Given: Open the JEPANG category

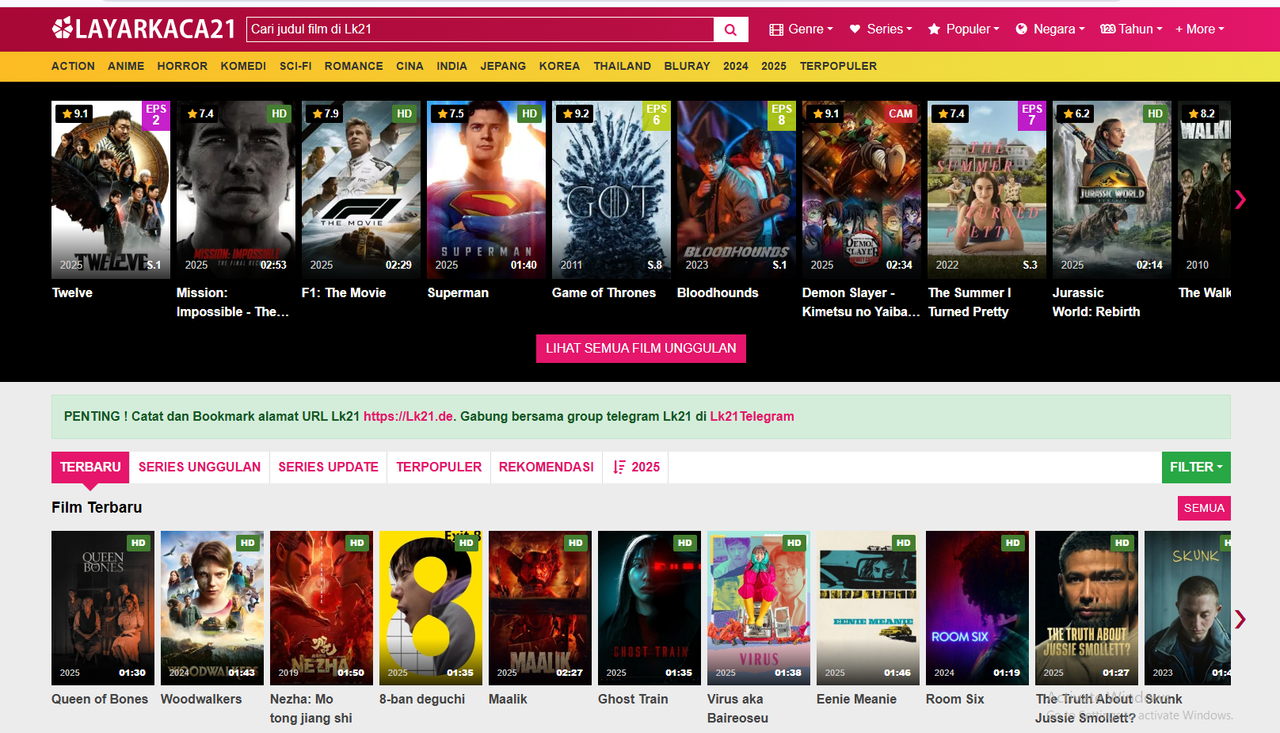Looking at the screenshot, I should (x=503, y=66).
